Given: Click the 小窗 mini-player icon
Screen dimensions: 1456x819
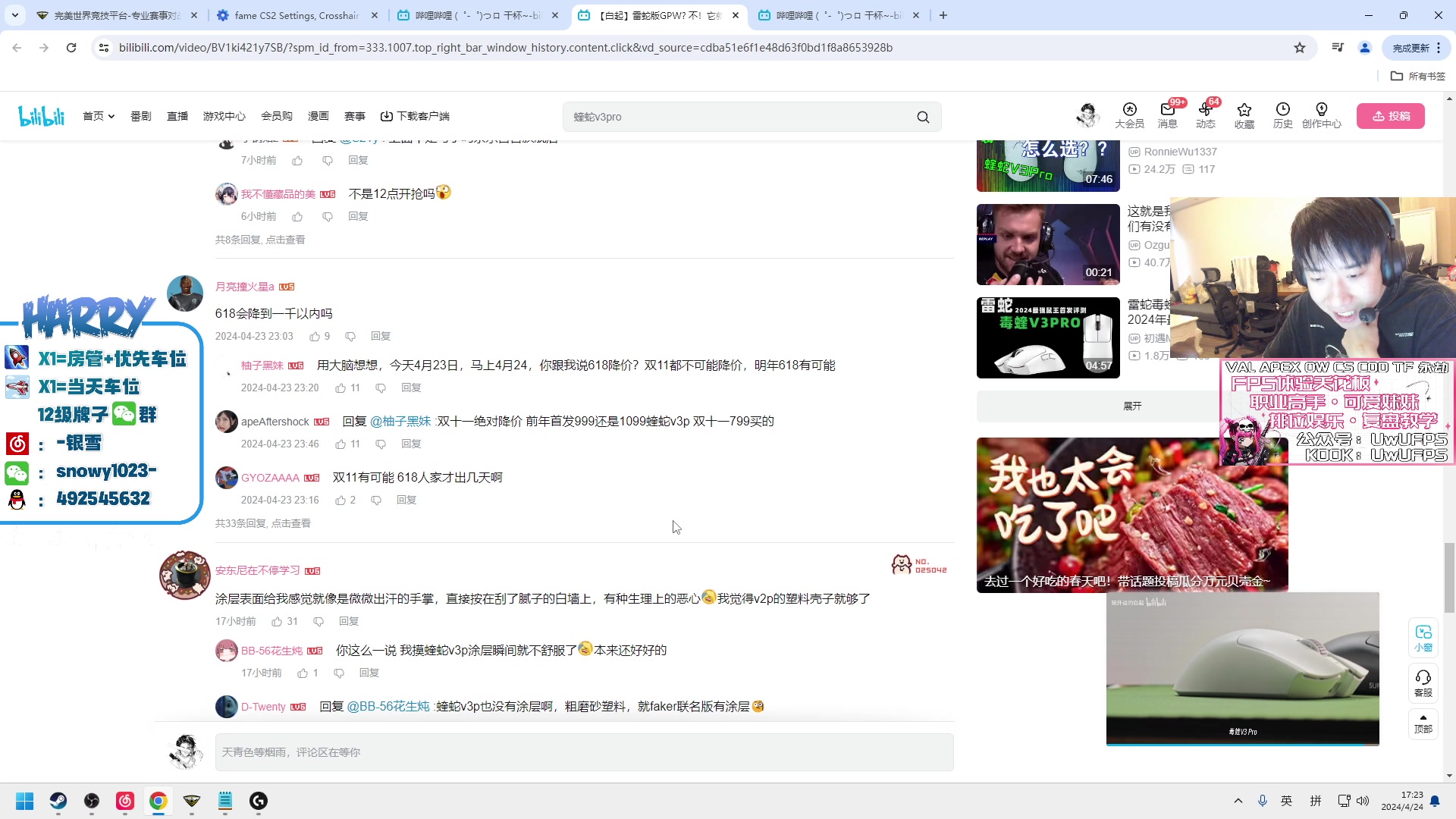Looking at the screenshot, I should pos(1423,639).
